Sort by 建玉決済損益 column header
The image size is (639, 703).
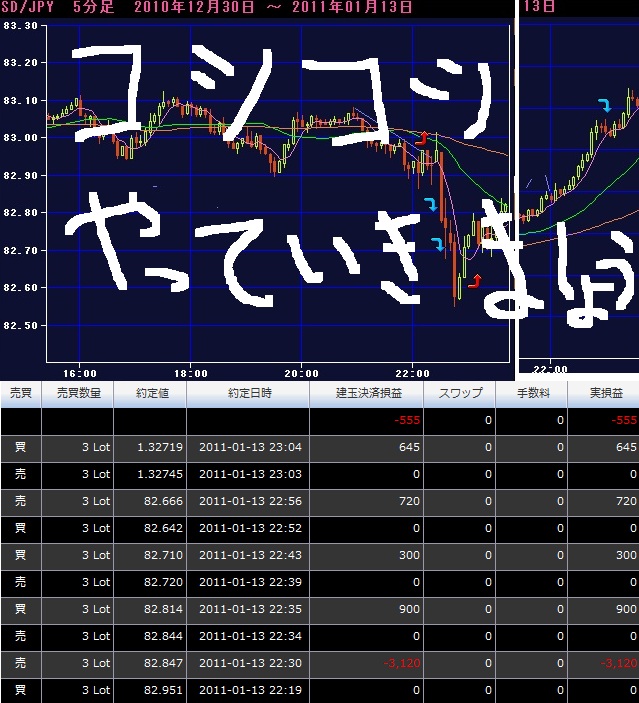coord(367,394)
